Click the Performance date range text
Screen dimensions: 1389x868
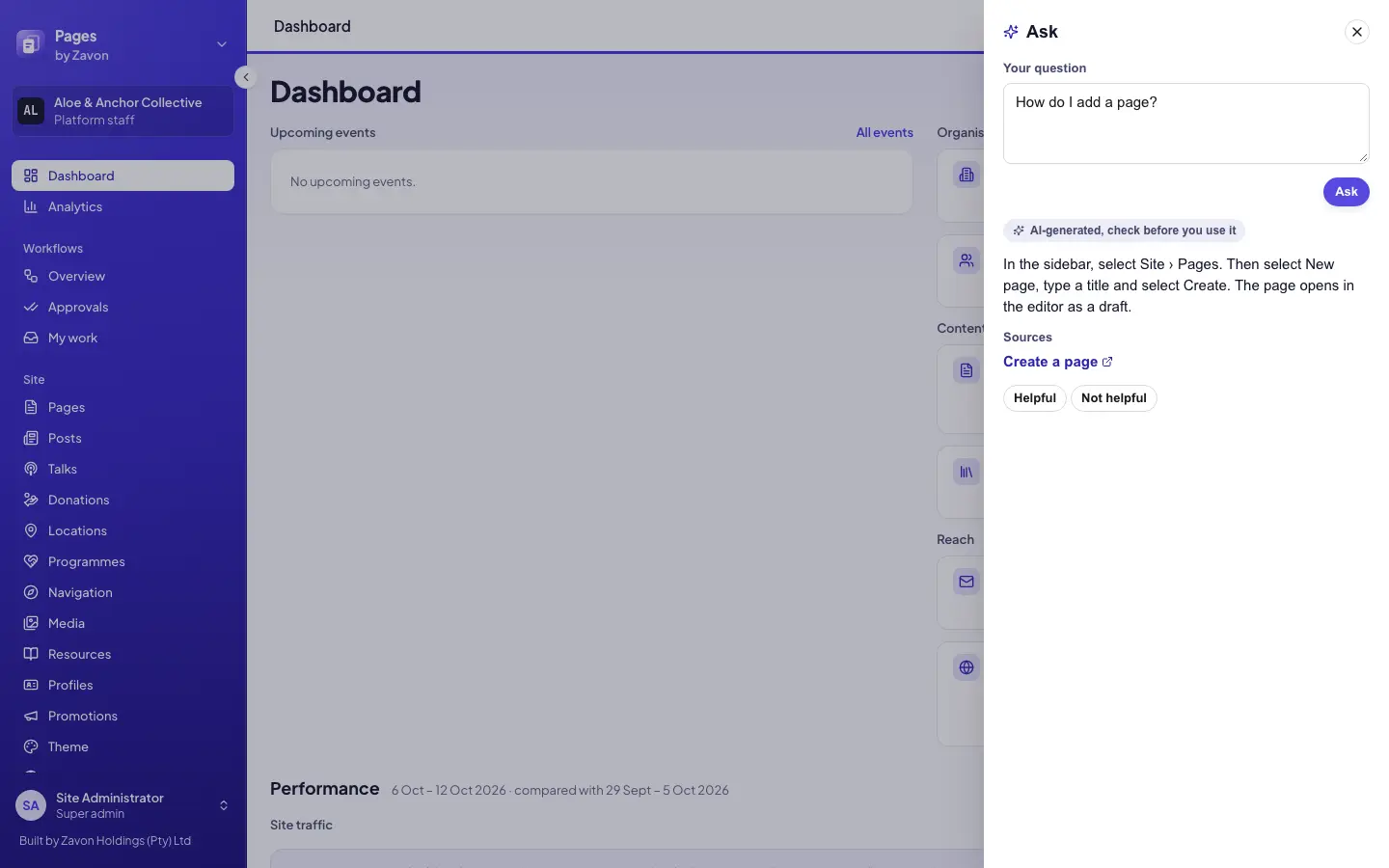point(559,790)
